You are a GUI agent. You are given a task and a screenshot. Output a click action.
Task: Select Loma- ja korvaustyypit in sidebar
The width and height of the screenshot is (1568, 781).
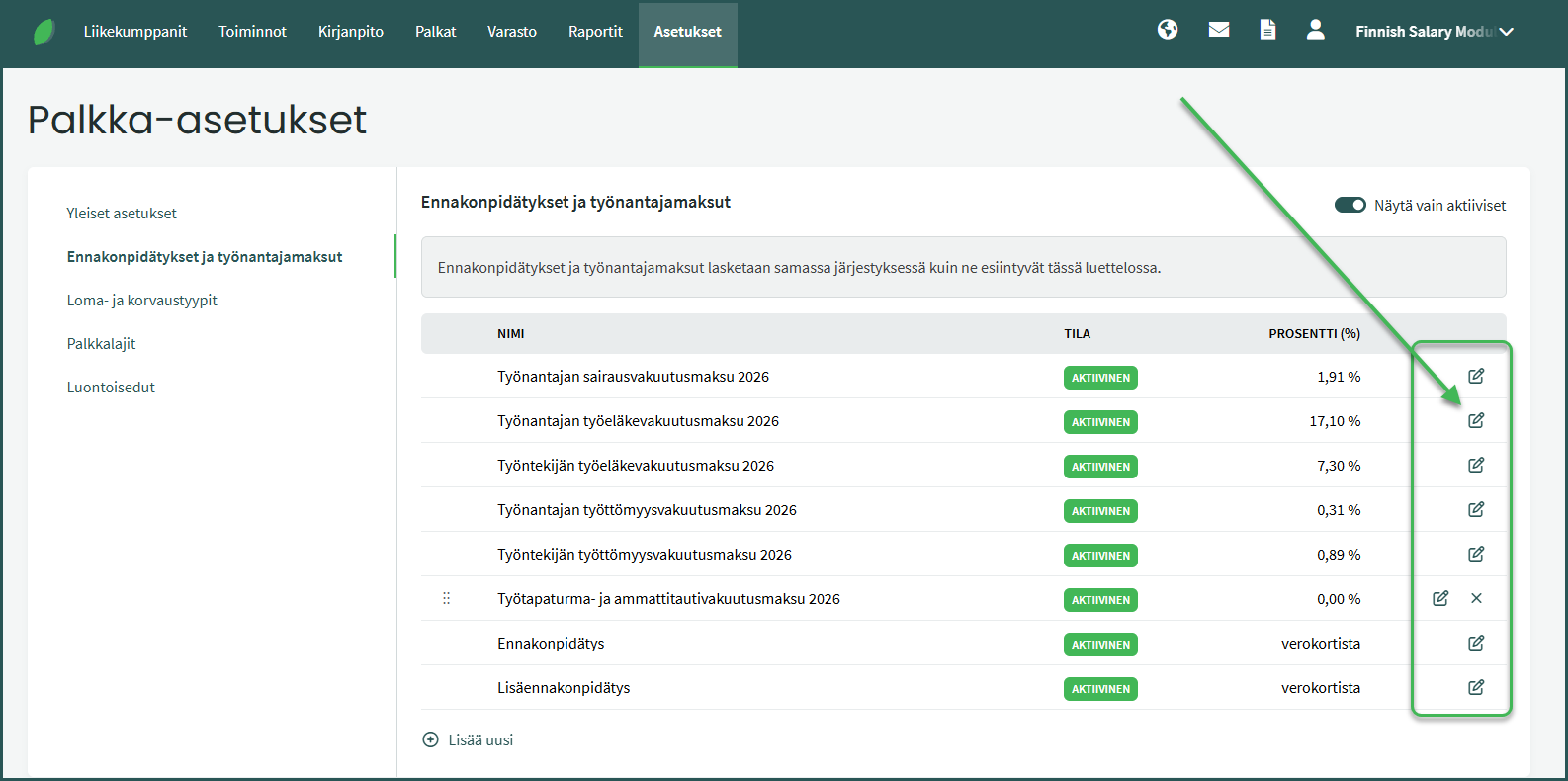pyautogui.click(x=142, y=301)
